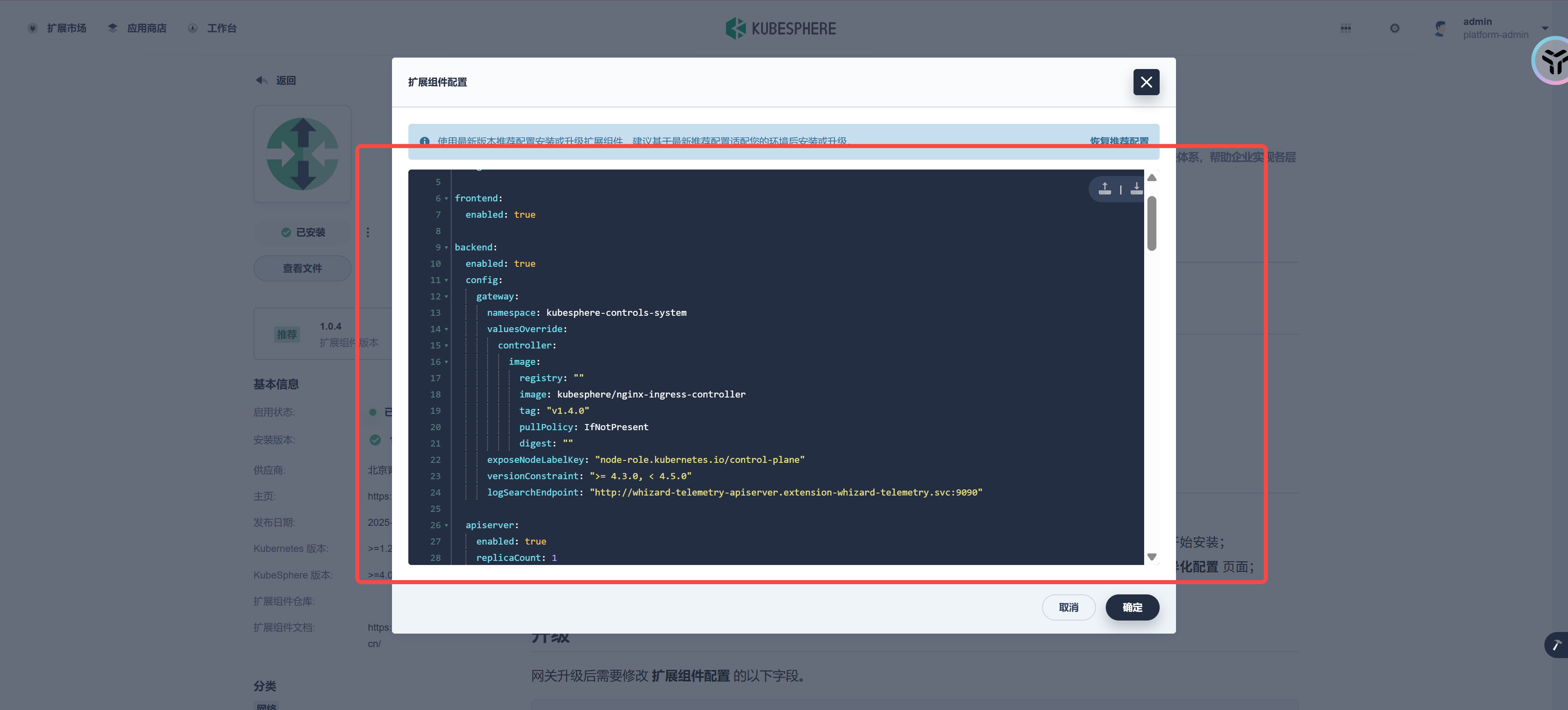The image size is (1568, 710).
Task: Collapse the controller block at line 15
Action: [446, 345]
